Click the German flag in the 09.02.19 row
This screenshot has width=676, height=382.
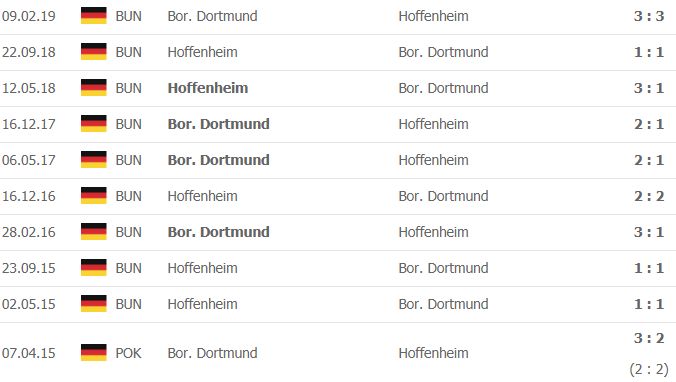tap(94, 16)
